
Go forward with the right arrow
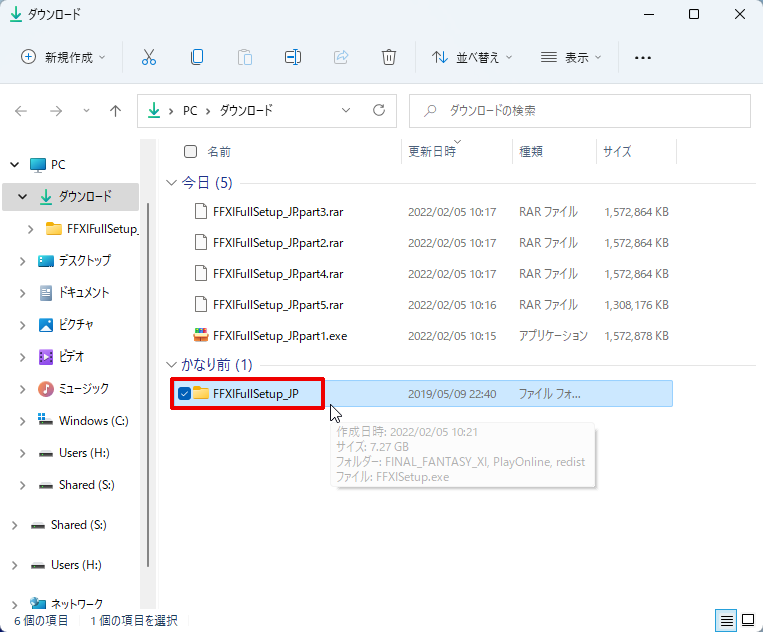point(56,111)
